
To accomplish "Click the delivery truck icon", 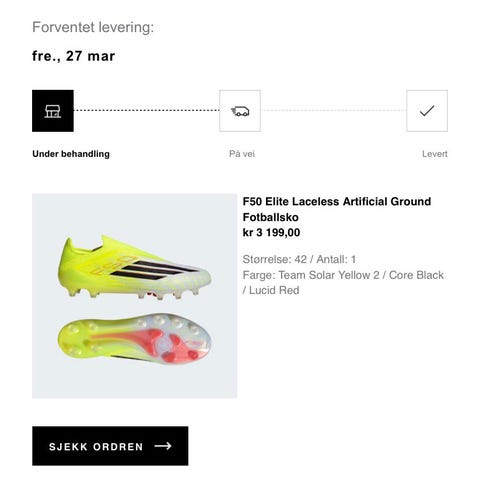I will (x=240, y=111).
